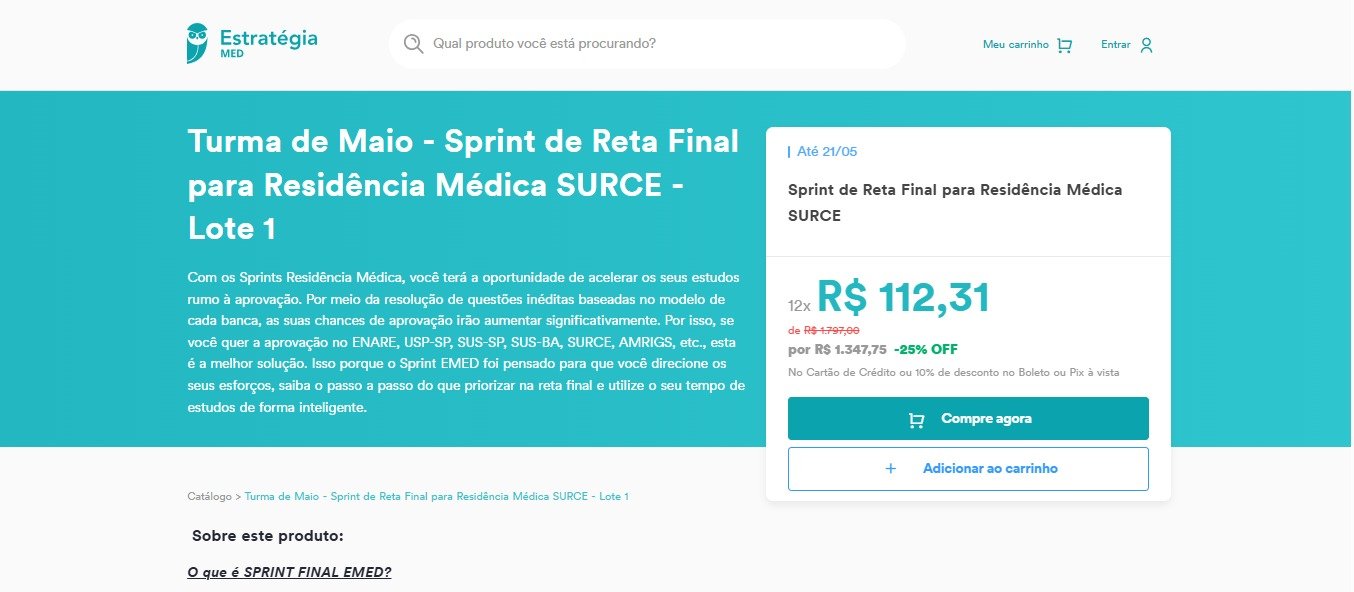Click the Estratégia MED owl logo icon
The image size is (1354, 592).
[198, 43]
